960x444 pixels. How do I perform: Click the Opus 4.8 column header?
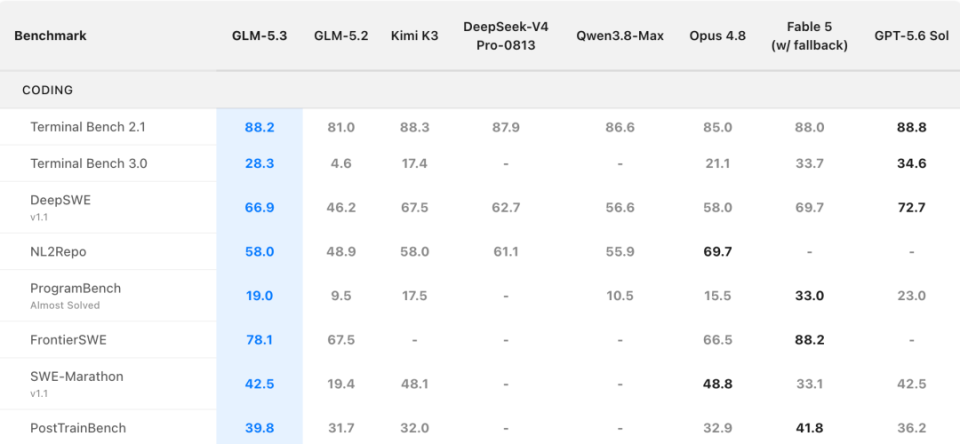coord(718,36)
